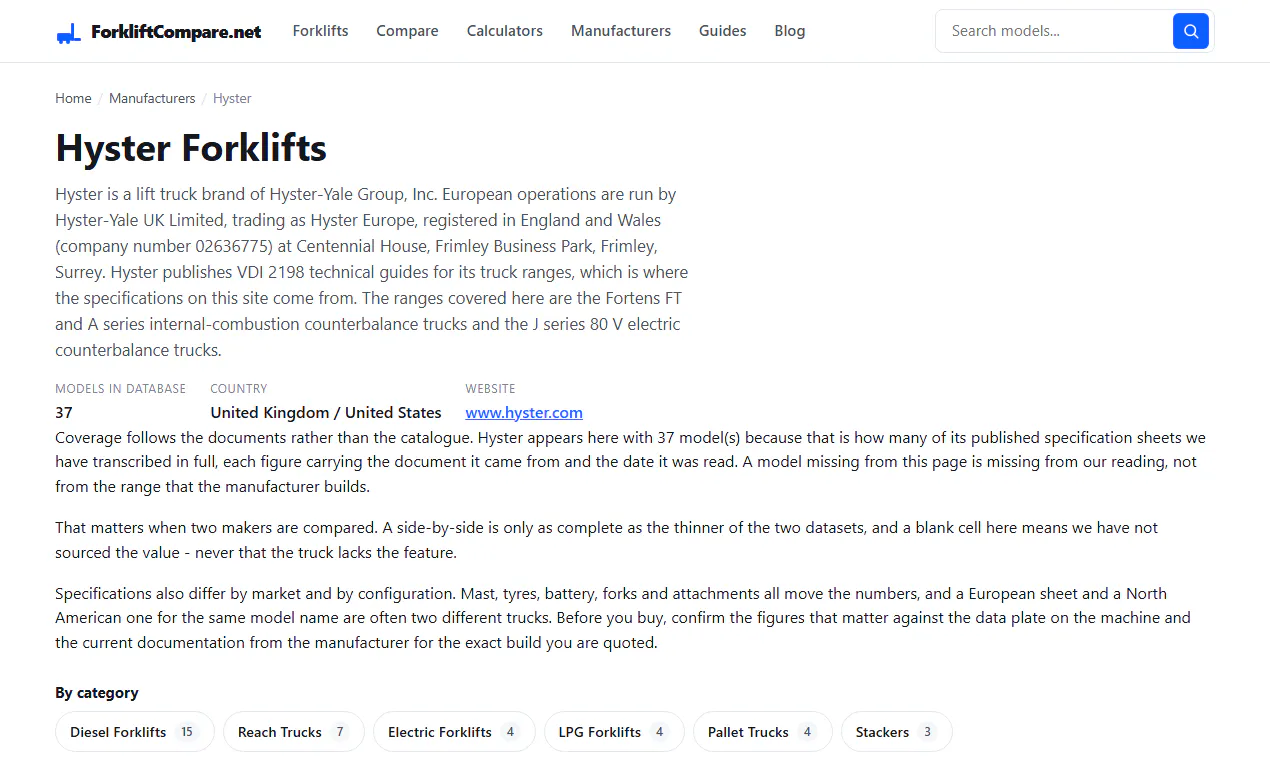The image size is (1270, 760).
Task: Open Manufacturers breadcrumb link
Action: click(152, 98)
